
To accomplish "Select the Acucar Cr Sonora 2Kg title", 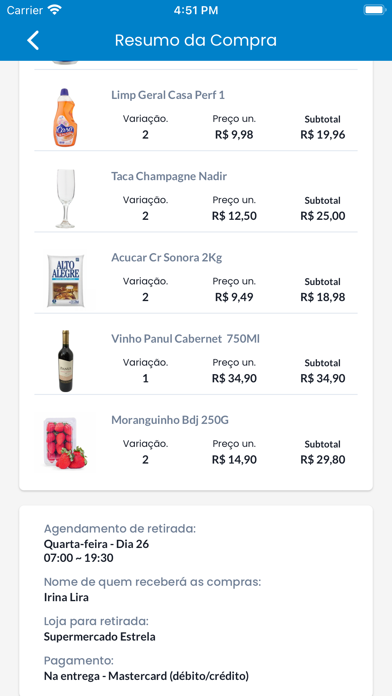I will pyautogui.click(x=166, y=257).
